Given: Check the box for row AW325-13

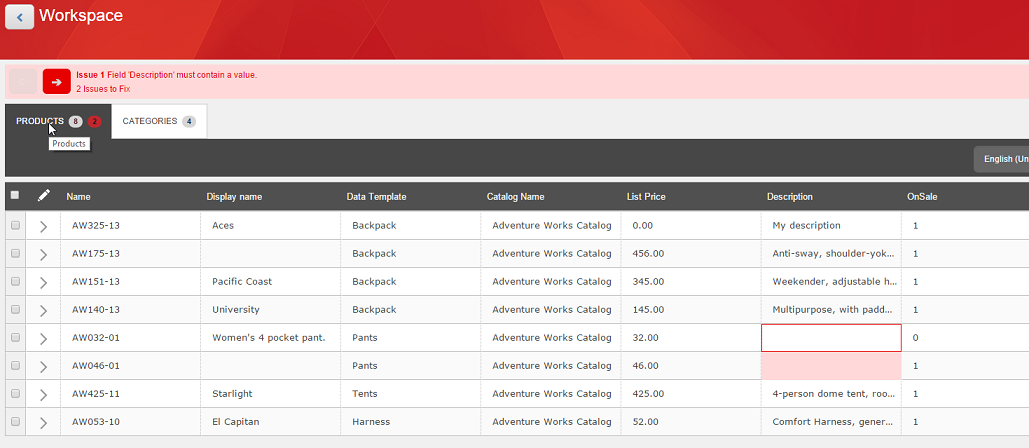Looking at the screenshot, I should [15, 226].
